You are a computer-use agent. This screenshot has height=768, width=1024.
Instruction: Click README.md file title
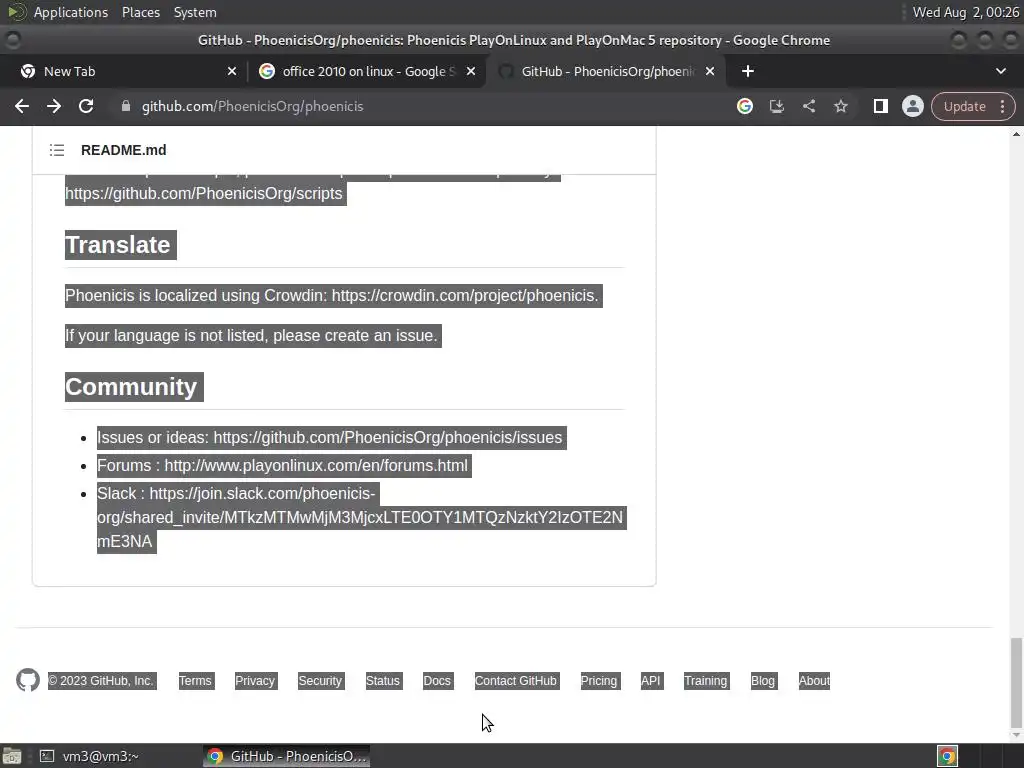click(123, 150)
